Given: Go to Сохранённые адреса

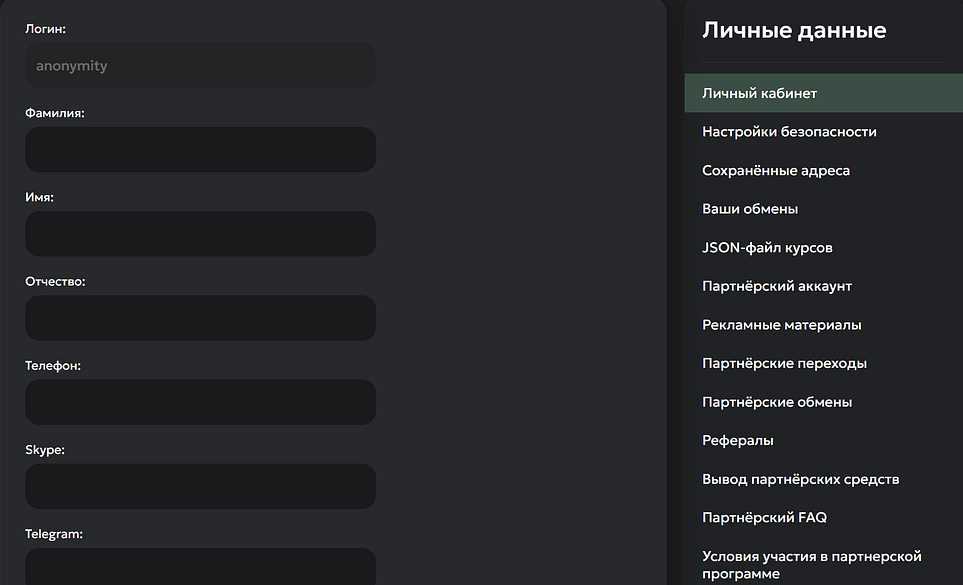Looking at the screenshot, I should tap(776, 171).
